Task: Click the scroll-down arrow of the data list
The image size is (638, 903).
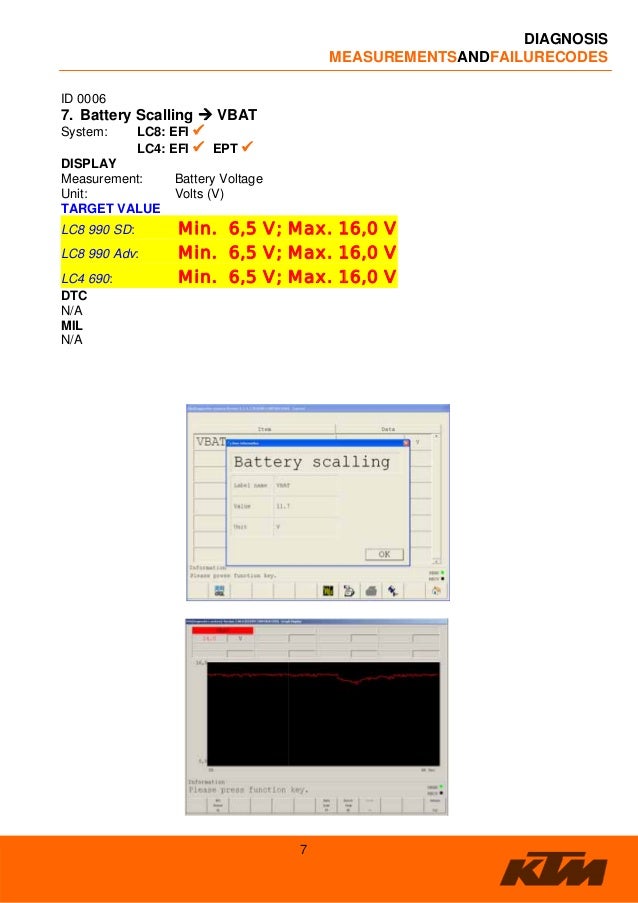Action: point(436,561)
